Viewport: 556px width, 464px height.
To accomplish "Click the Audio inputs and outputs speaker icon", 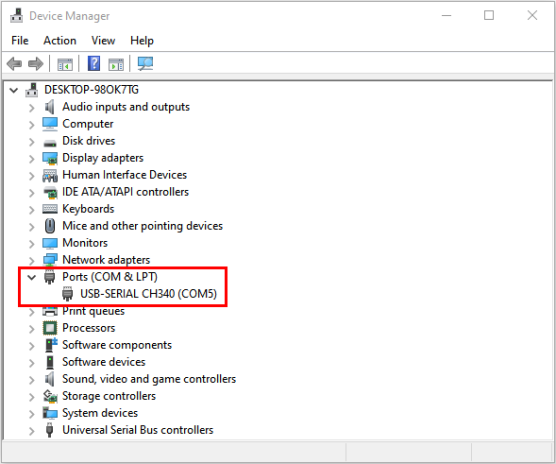I will (50, 107).
